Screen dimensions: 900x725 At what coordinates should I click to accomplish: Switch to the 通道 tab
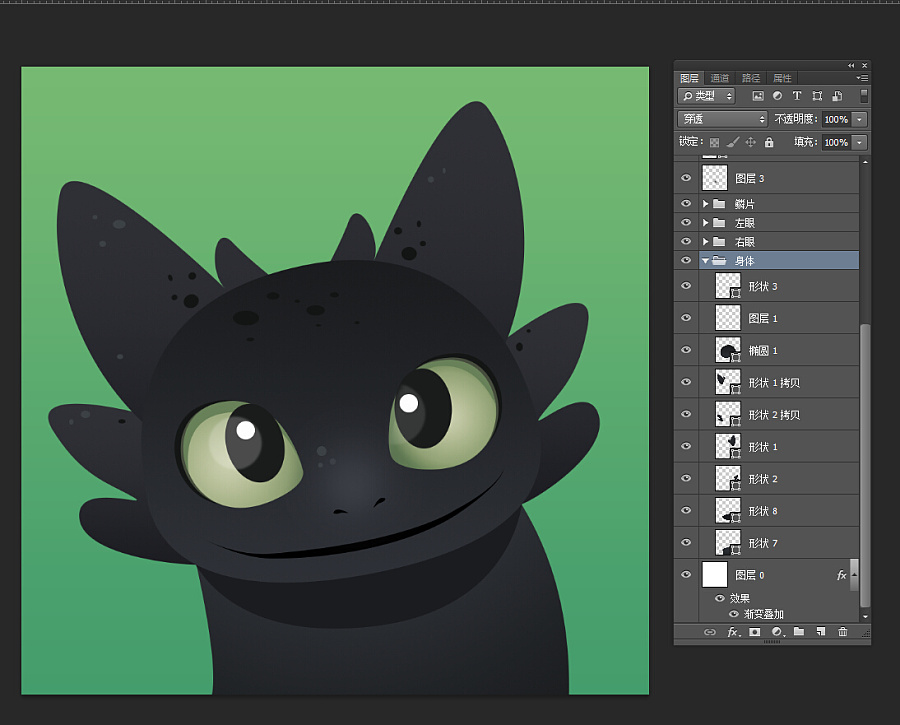click(x=719, y=78)
